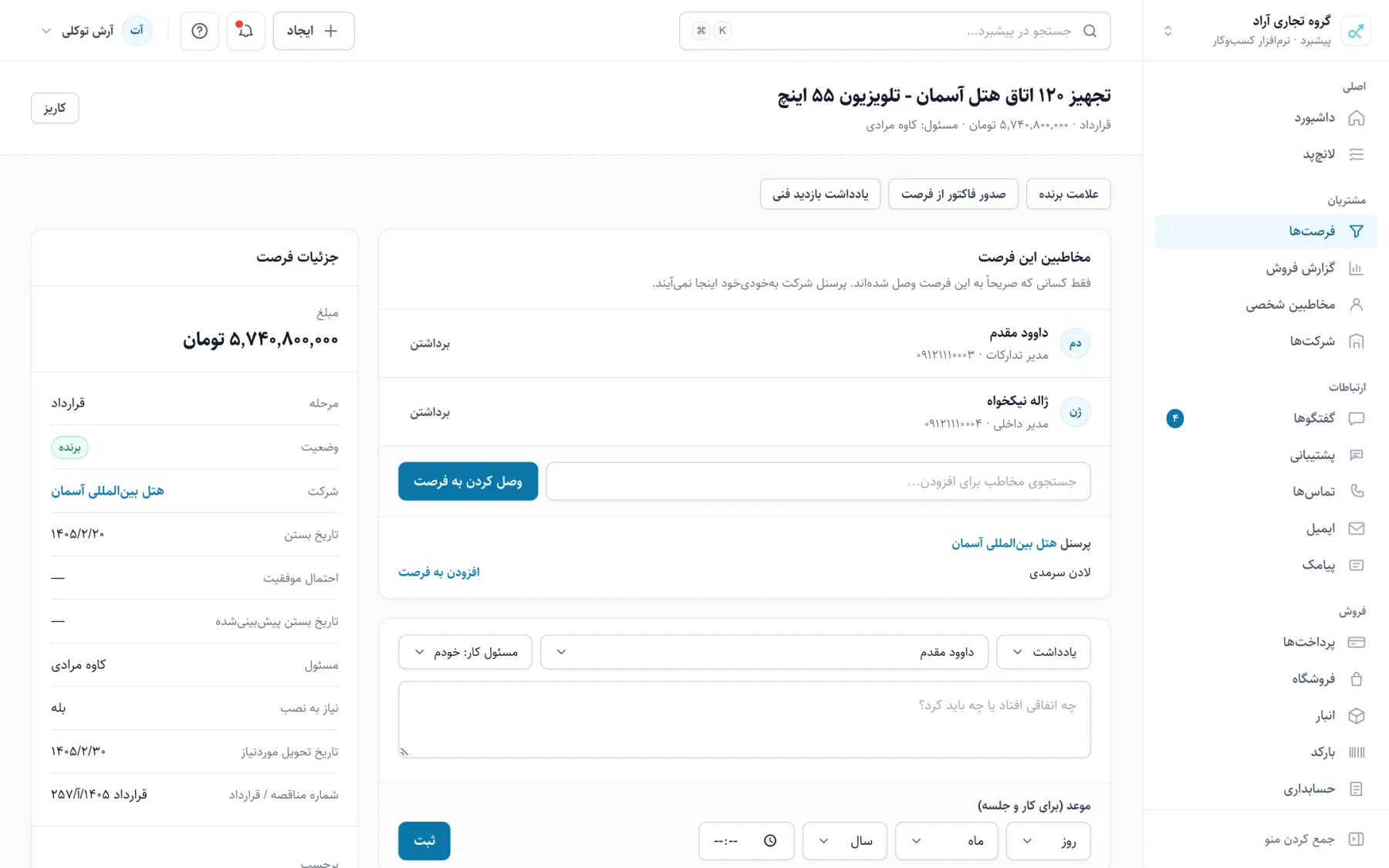
Task: Go to گزارش فروش menu item
Action: [x=1266, y=269]
